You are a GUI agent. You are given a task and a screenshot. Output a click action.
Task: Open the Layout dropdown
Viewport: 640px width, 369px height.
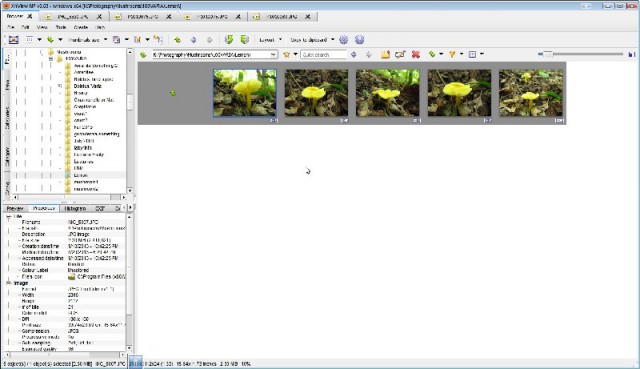270,40
